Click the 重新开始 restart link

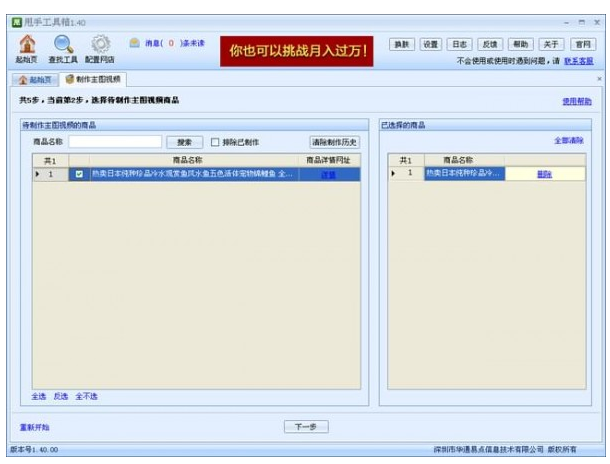point(34,427)
